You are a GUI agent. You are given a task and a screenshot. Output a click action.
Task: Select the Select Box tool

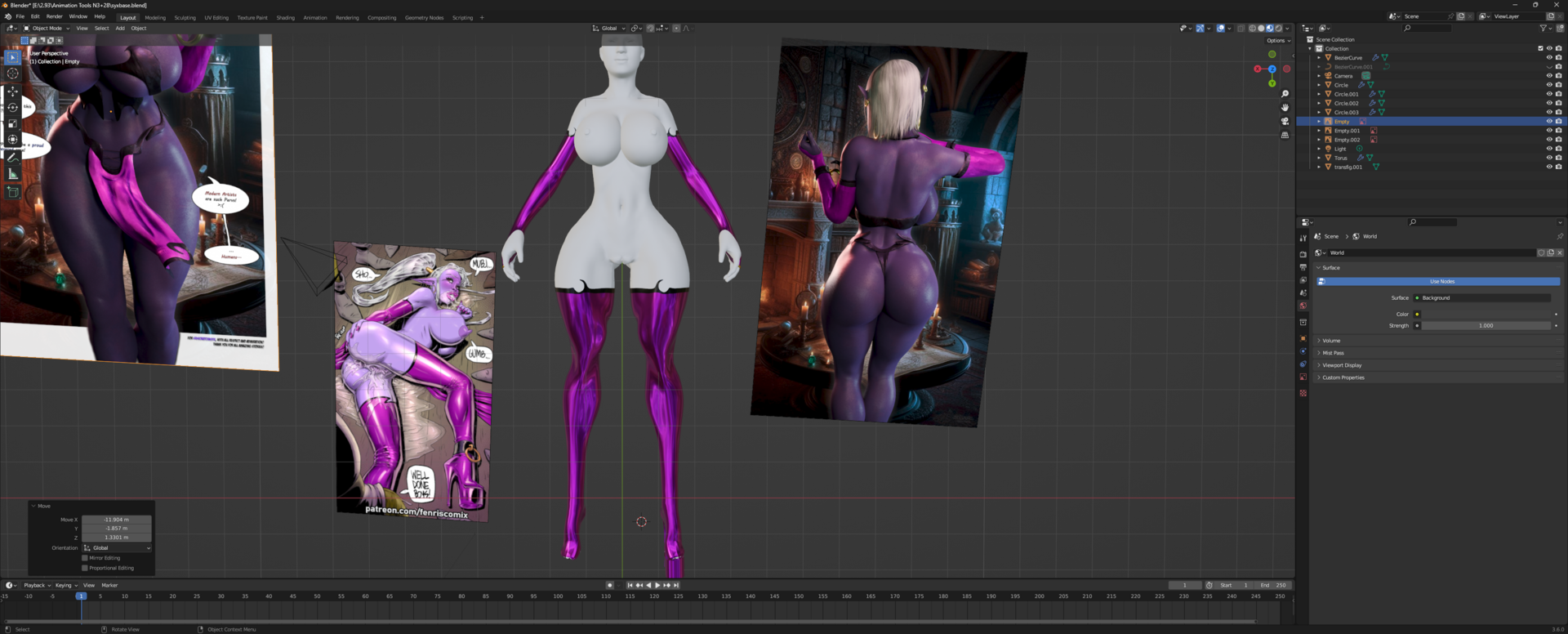point(13,57)
